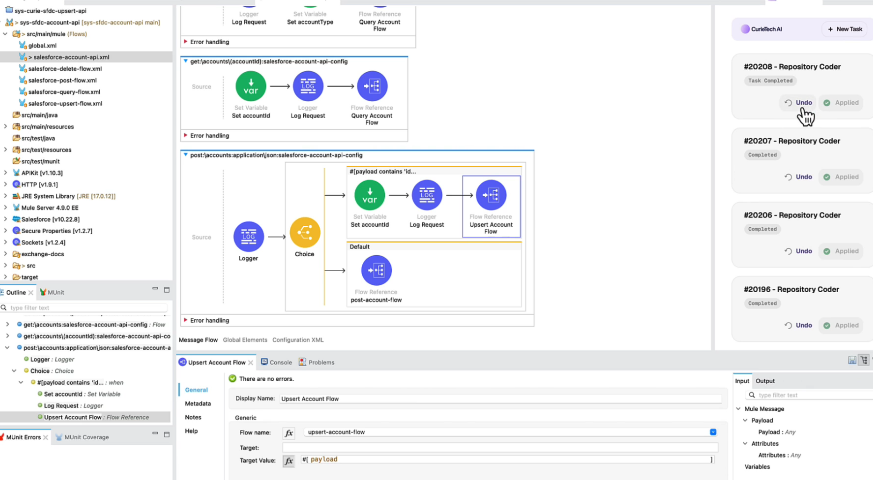The height and width of the screenshot is (480, 873).
Task: Close the Outline tab
Action: click(x=31, y=292)
